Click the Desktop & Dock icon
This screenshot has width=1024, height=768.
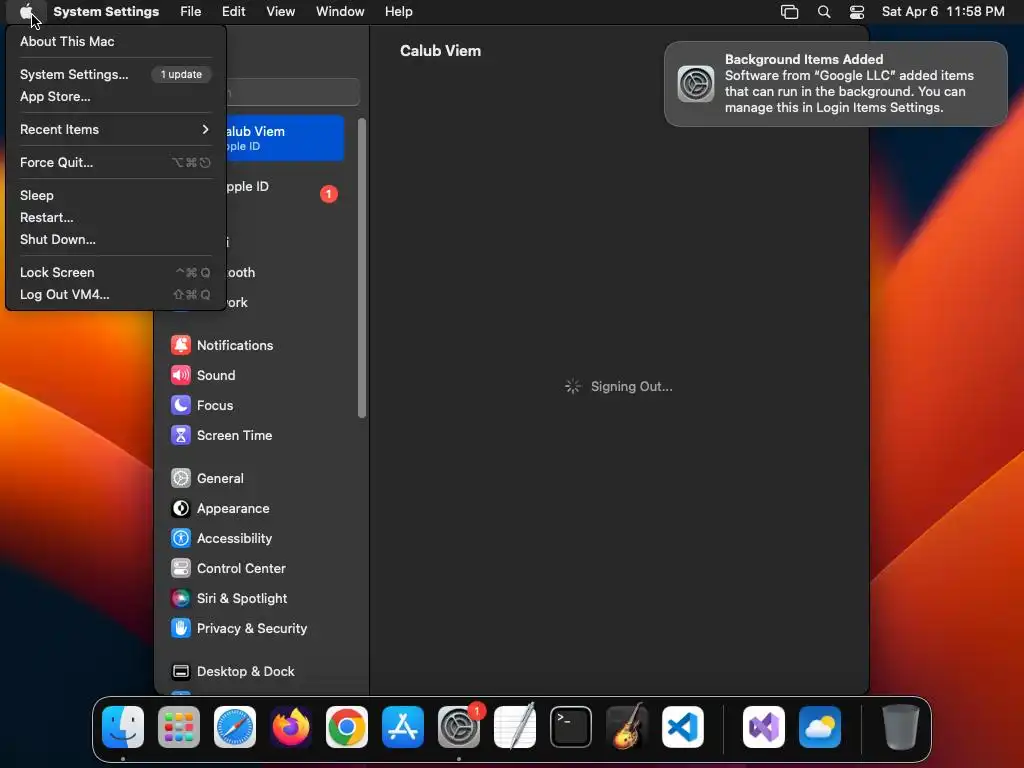pos(181,671)
